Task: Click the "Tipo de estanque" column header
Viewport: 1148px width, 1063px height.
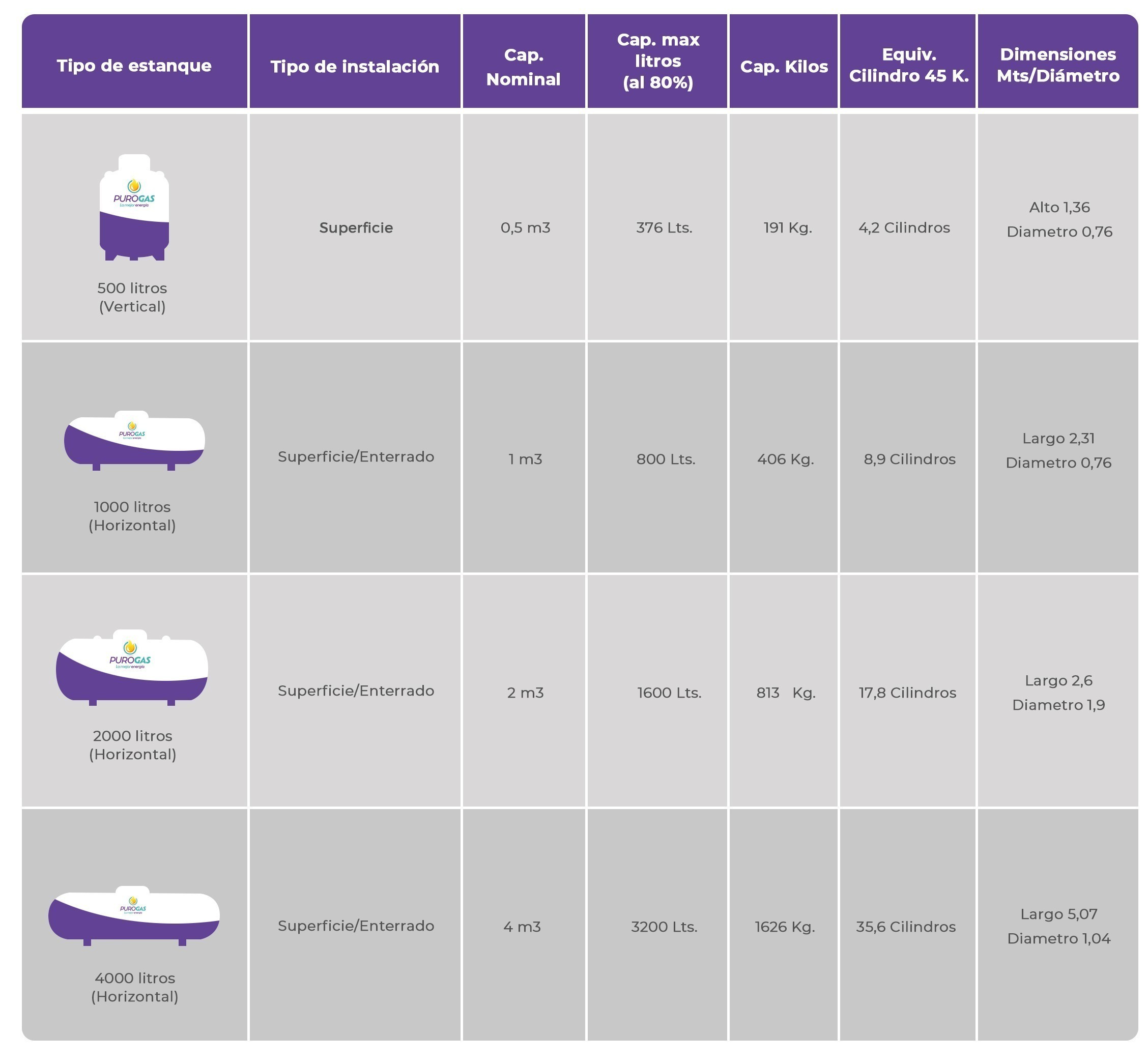Action: pos(134,66)
